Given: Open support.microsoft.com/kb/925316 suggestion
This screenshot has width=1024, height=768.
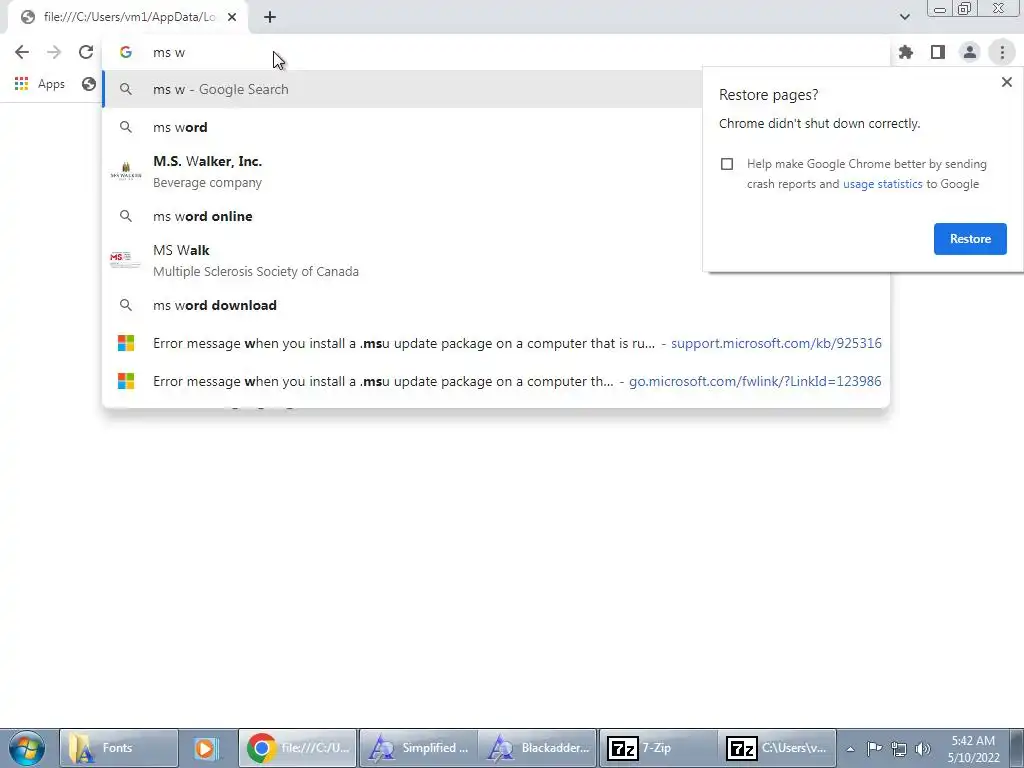Looking at the screenshot, I should coord(496,343).
